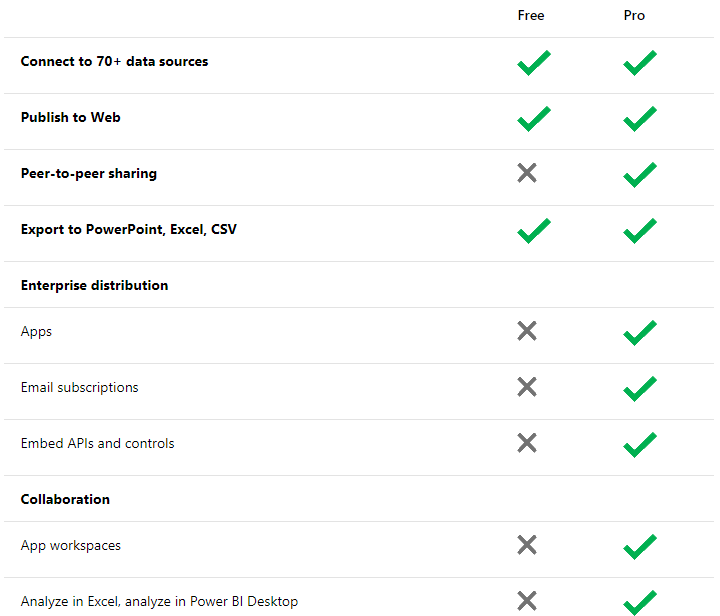Click the Pro checkmark for Publish to Web
This screenshot has width=720, height=616.
pyautogui.click(x=640, y=119)
